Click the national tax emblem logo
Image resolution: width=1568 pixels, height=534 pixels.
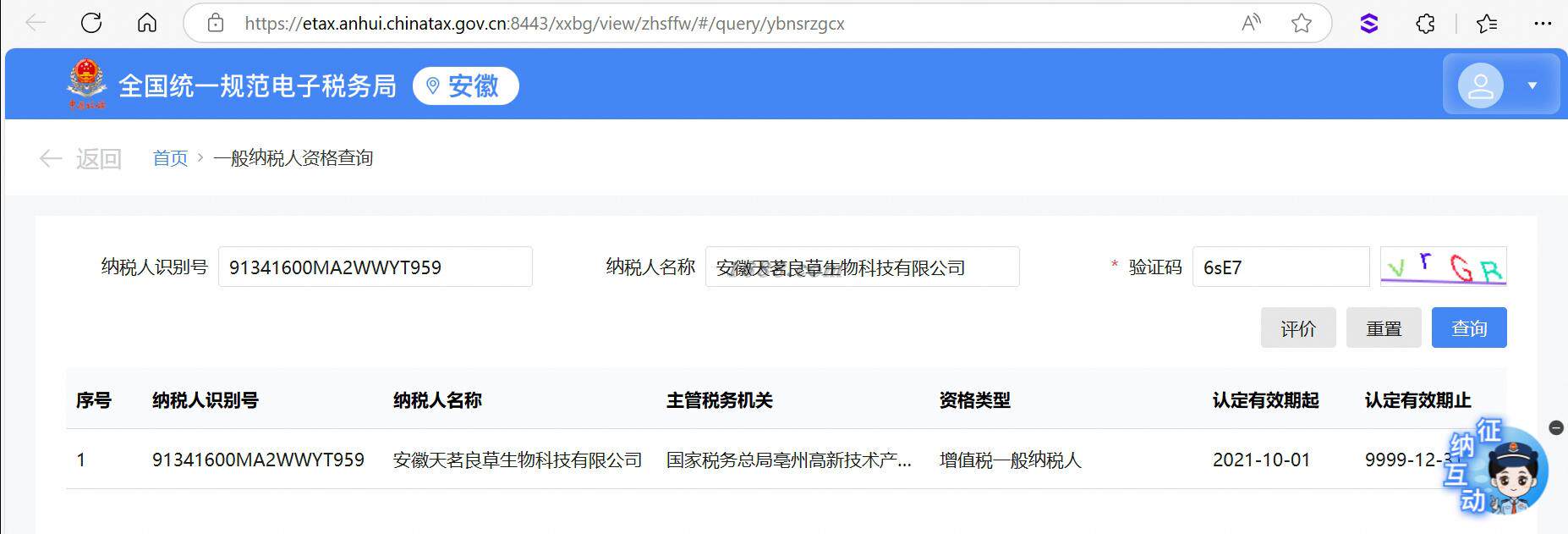click(86, 84)
